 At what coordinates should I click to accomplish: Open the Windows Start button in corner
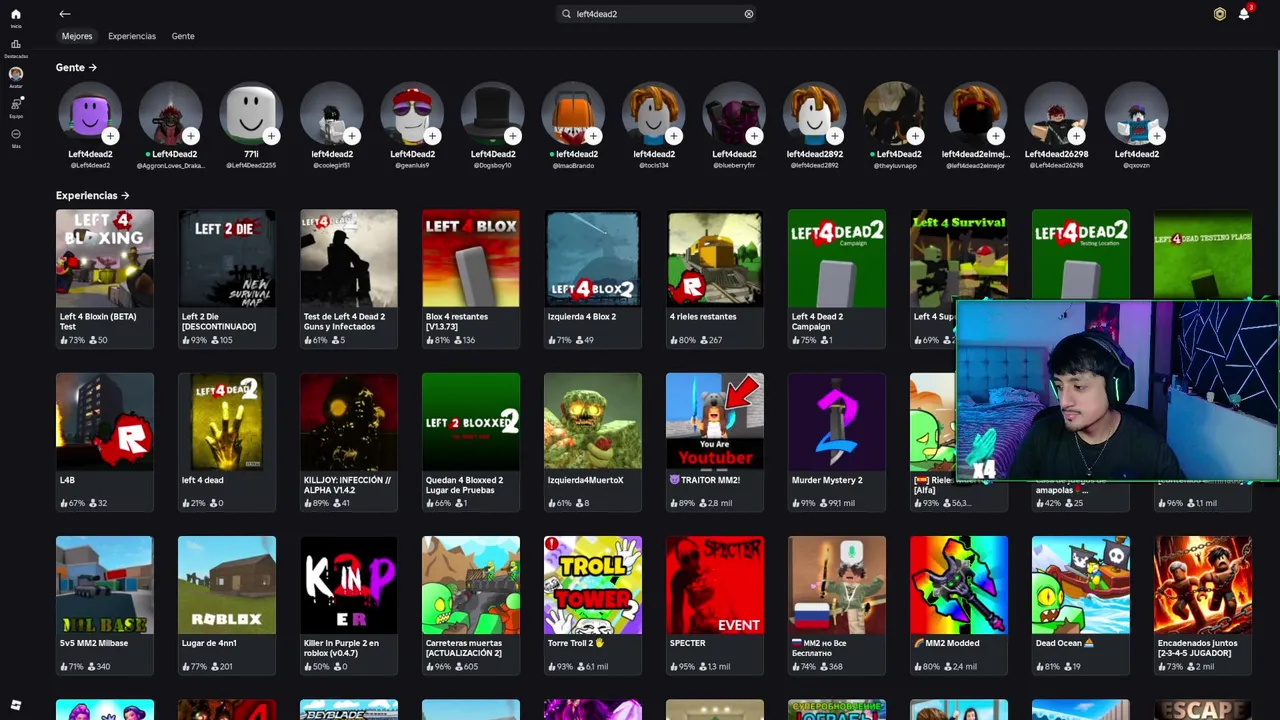point(15,705)
